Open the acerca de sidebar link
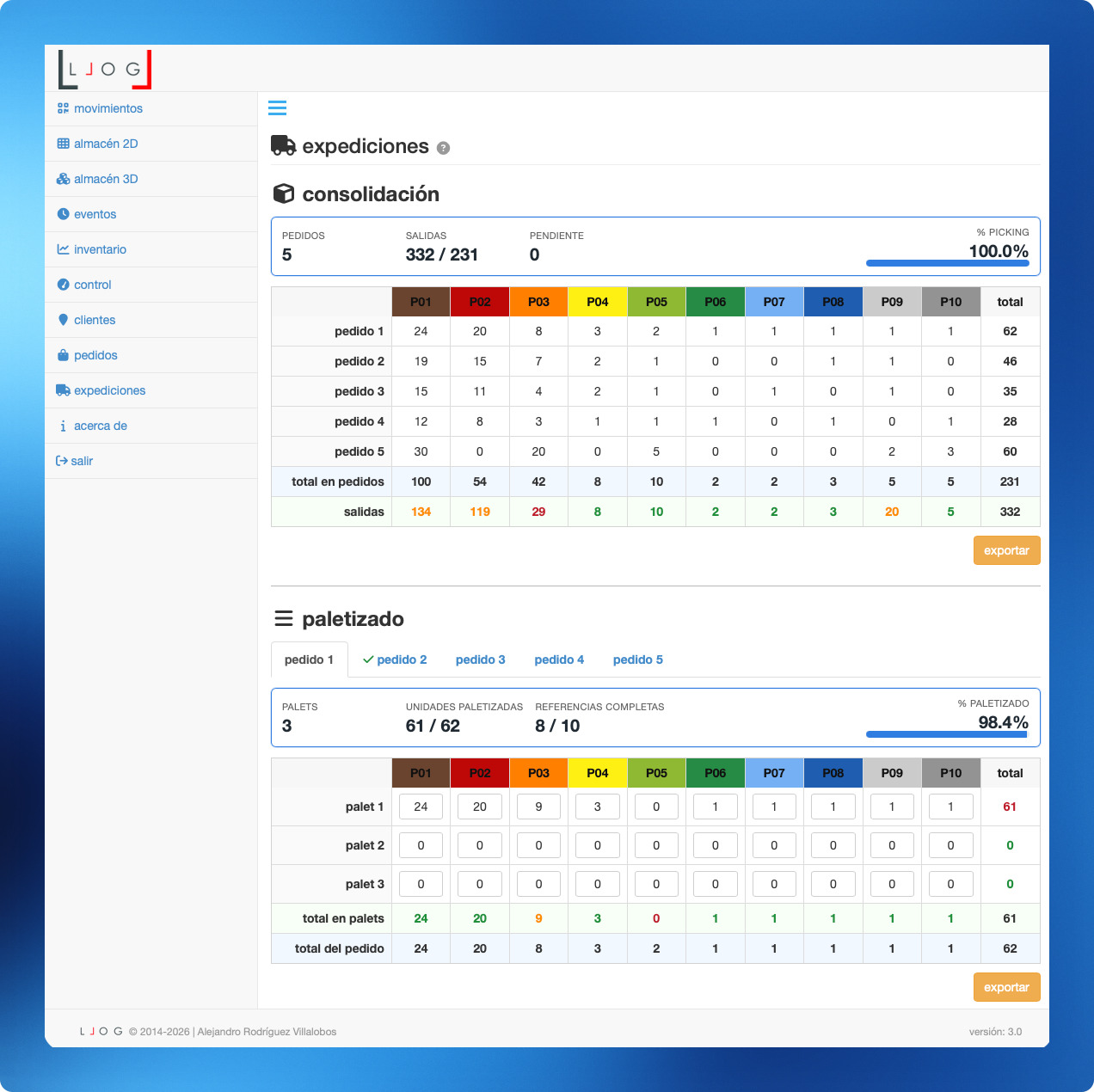This screenshot has height=1092, width=1094. [x=101, y=426]
